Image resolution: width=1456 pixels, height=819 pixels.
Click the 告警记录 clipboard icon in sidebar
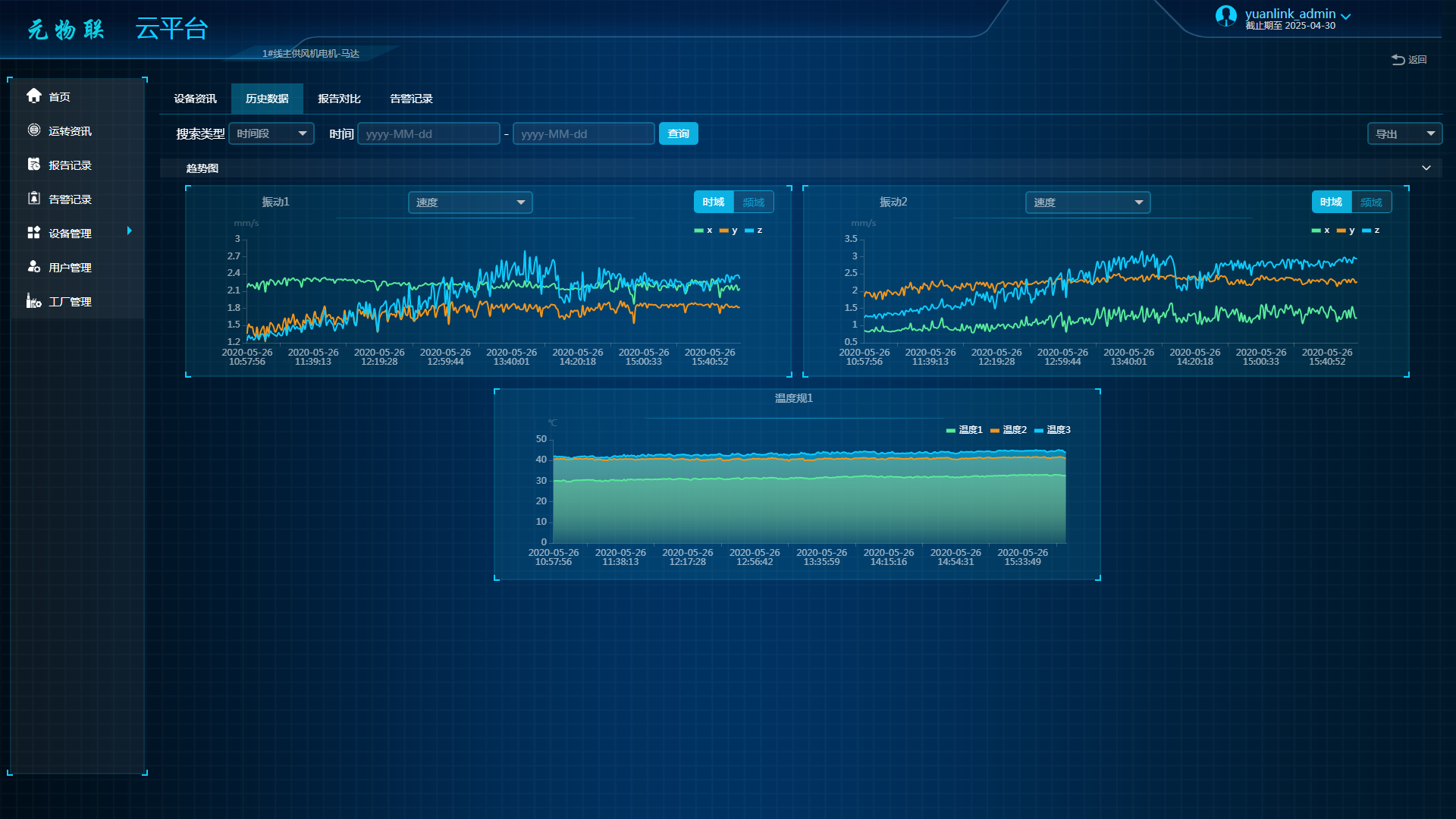[33, 198]
